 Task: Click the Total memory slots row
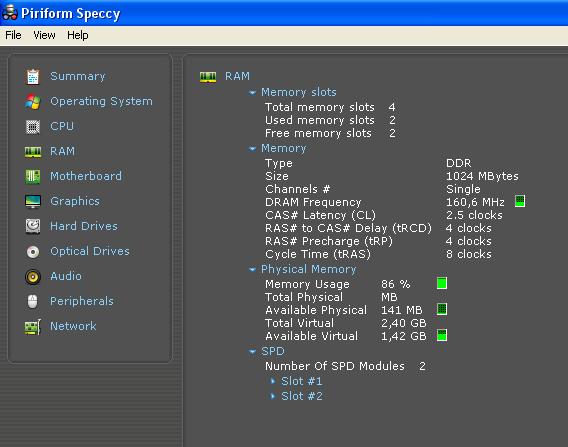pos(330,107)
